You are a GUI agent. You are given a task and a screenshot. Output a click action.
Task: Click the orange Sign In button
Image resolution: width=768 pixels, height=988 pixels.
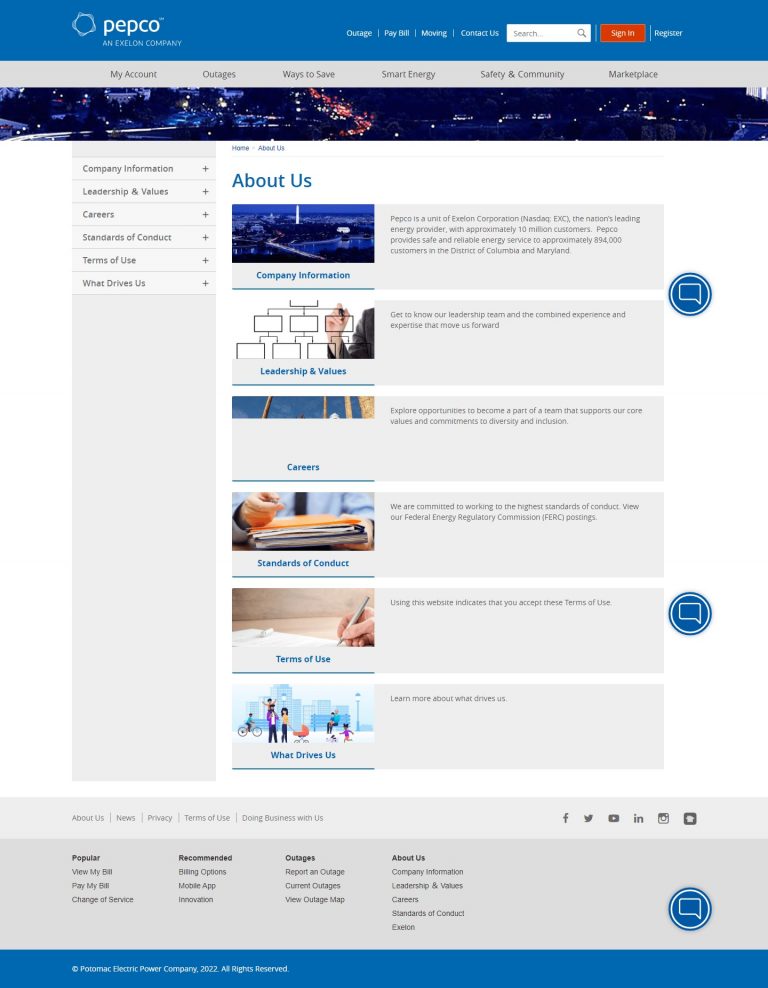click(x=622, y=33)
